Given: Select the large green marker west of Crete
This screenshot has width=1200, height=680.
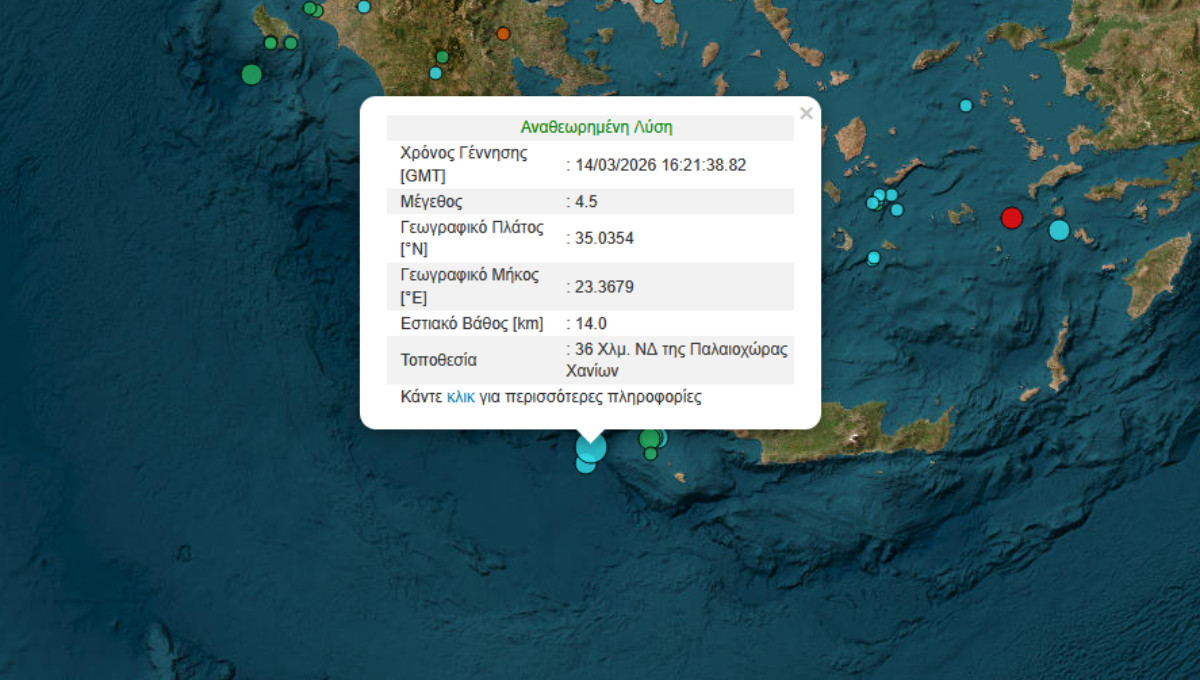Looking at the screenshot, I should pyautogui.click(x=650, y=438).
